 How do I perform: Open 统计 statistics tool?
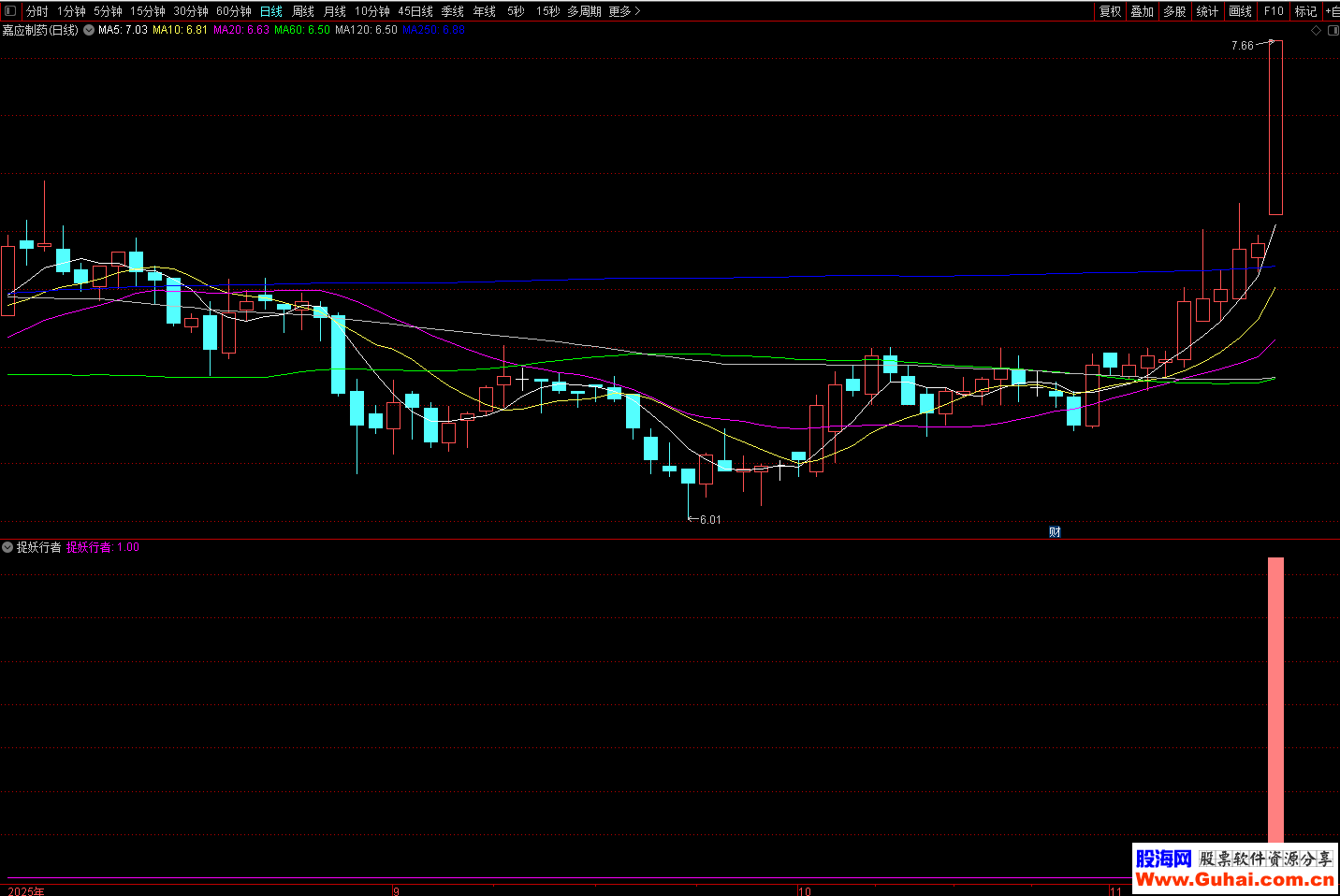coord(1207,11)
